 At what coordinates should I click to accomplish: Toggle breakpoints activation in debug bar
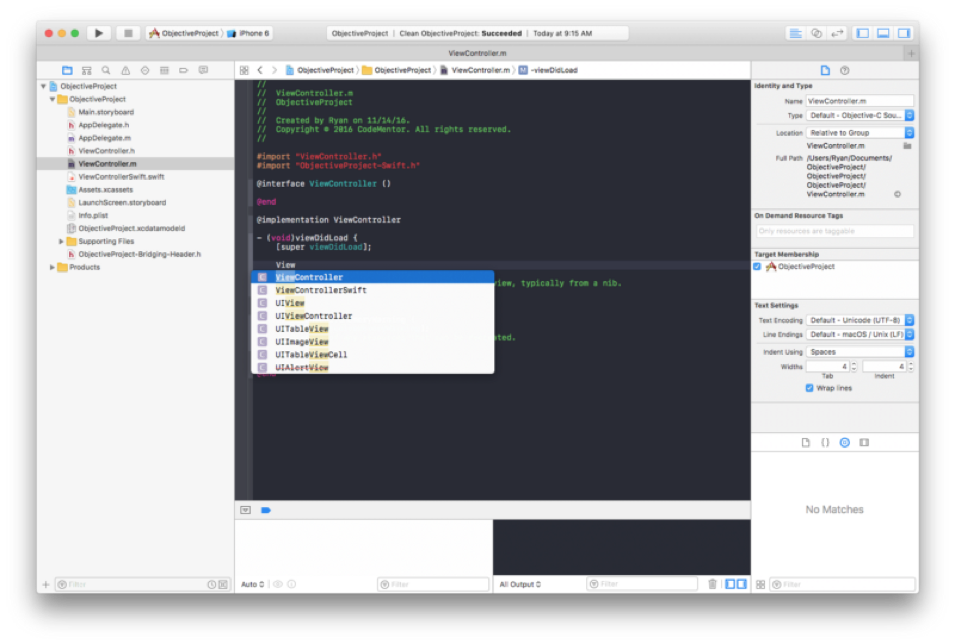click(266, 510)
